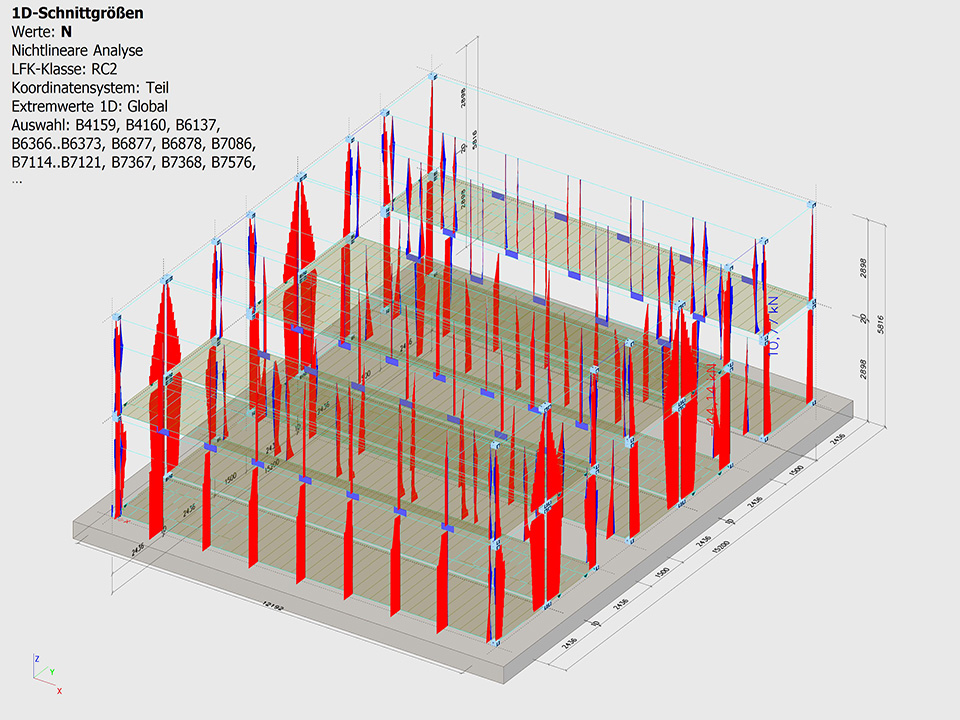Select the red X axis label
The width and height of the screenshot is (960, 720).
(x=60, y=691)
